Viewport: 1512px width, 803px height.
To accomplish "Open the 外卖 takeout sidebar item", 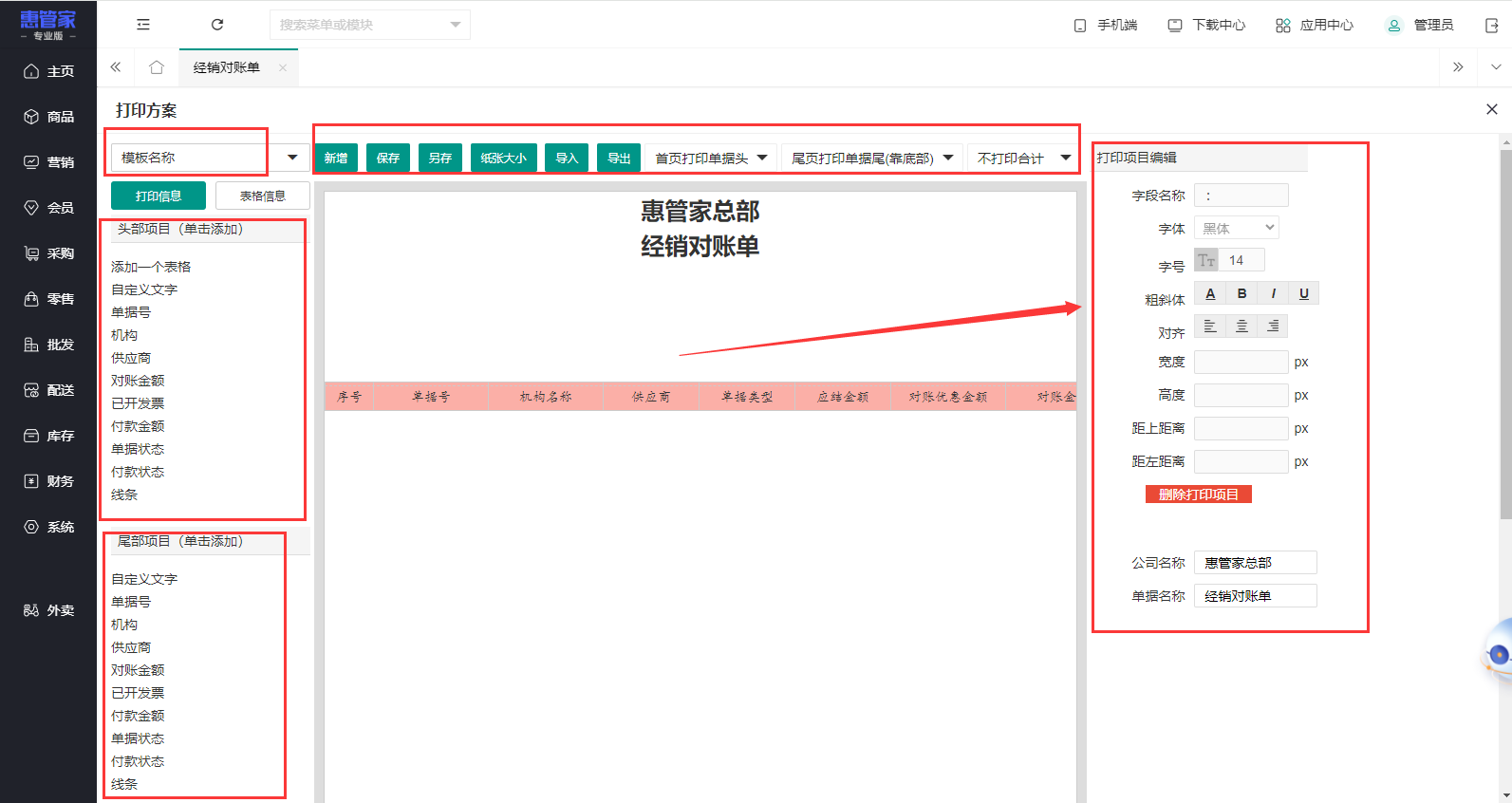I will click(48, 610).
